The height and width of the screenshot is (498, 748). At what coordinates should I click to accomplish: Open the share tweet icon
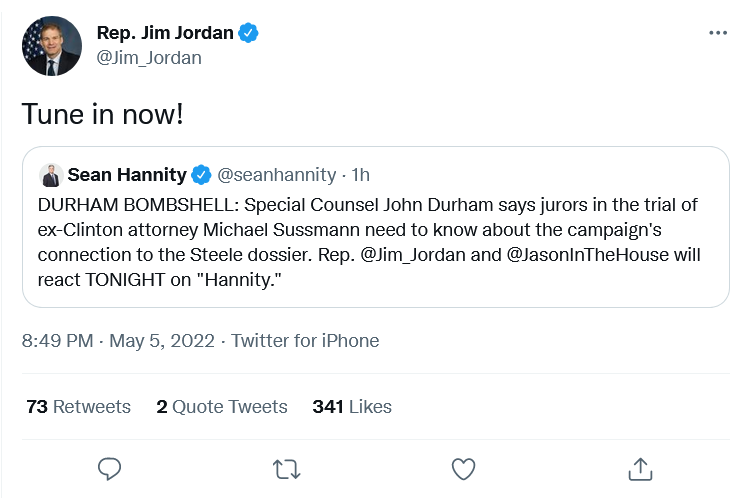click(x=639, y=468)
